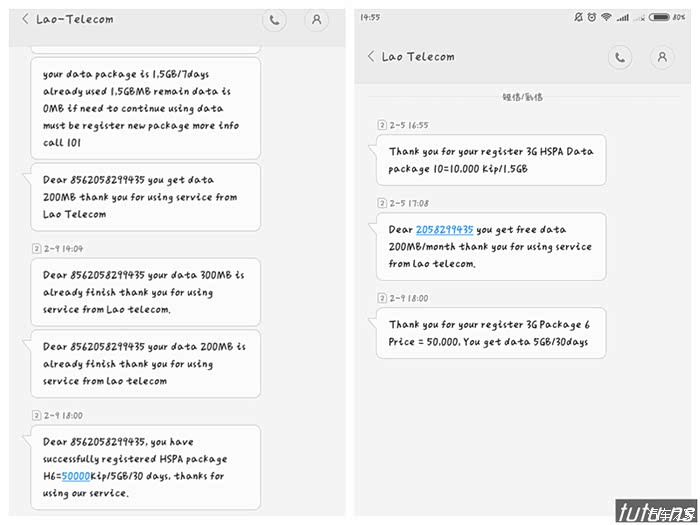Tap signal strength bars in status bar
Viewport: 700px width, 525px height.
click(x=622, y=18)
